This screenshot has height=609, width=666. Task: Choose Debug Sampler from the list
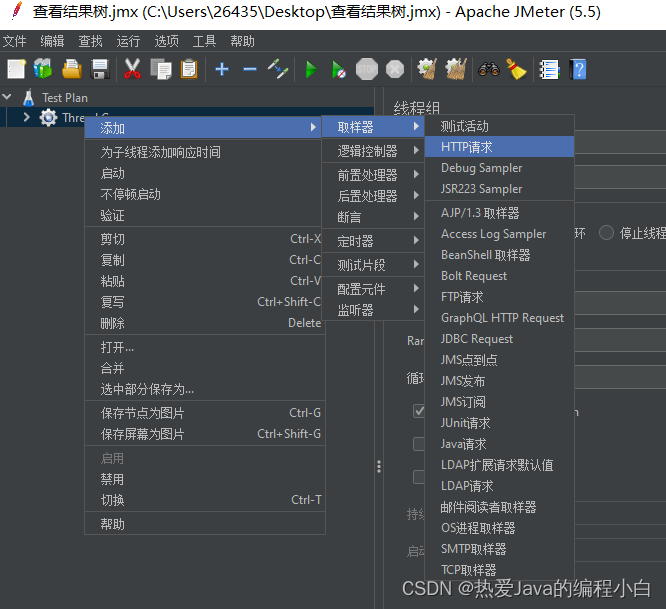click(x=500, y=168)
